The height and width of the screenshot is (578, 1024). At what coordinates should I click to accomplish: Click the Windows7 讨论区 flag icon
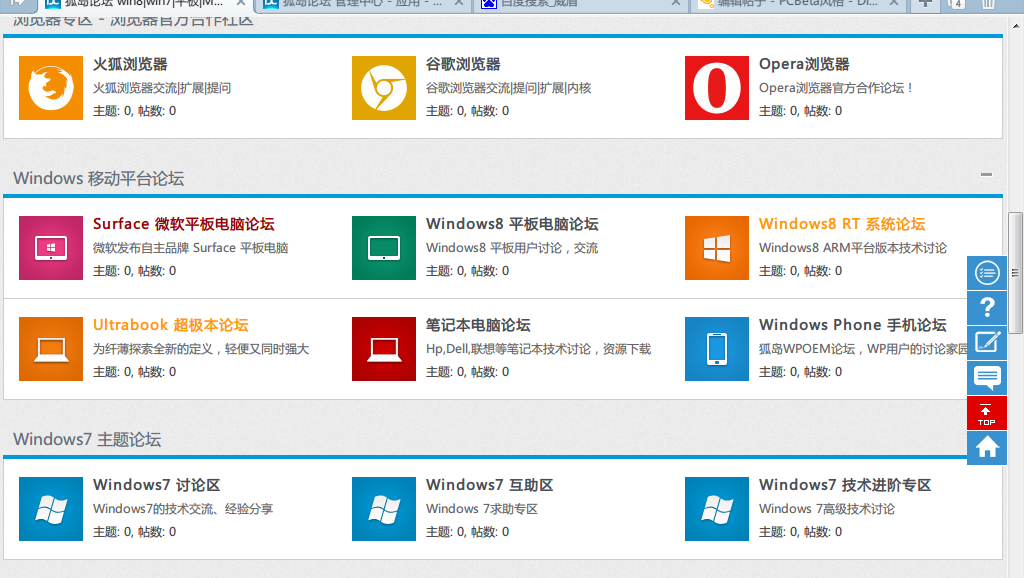coord(51,509)
